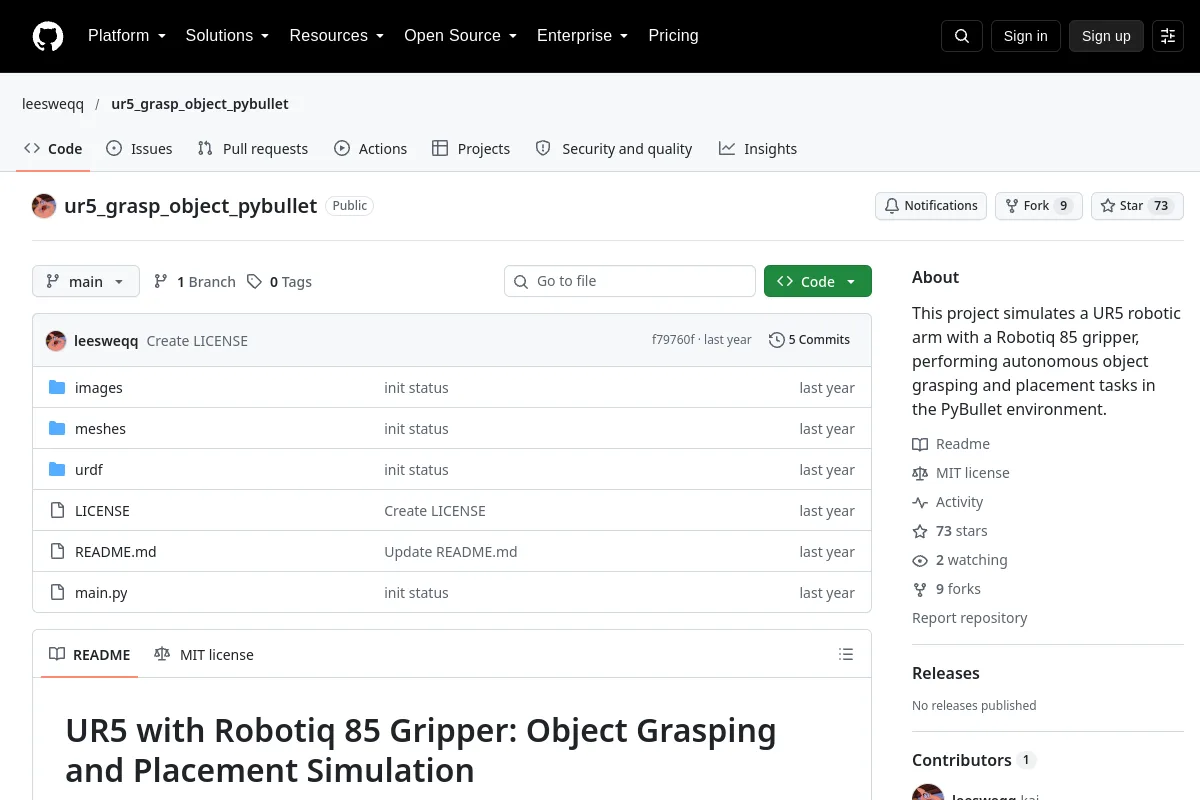The image size is (1200, 800).
Task: Click the pulse icon beside Activity
Action: coord(920,502)
